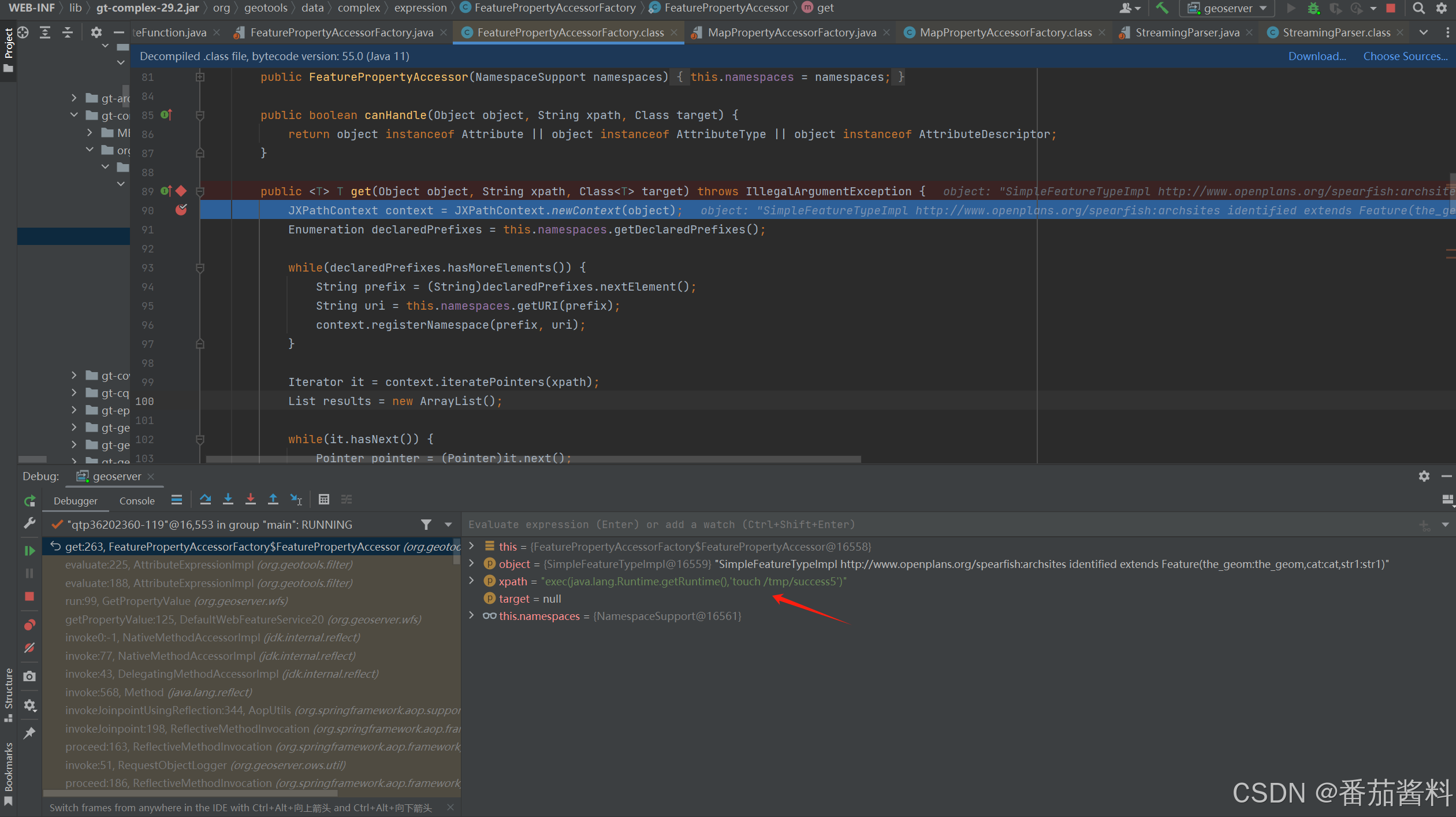
Task: Click Run to Cursor icon
Action: pyautogui.click(x=296, y=499)
